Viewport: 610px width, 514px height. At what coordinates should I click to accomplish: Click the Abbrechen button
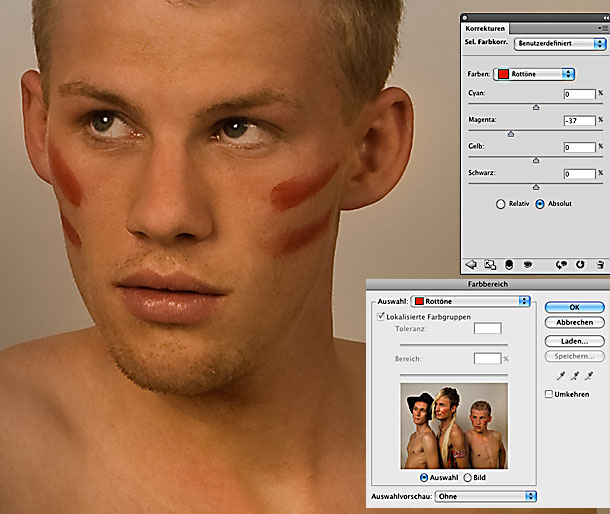tap(575, 322)
